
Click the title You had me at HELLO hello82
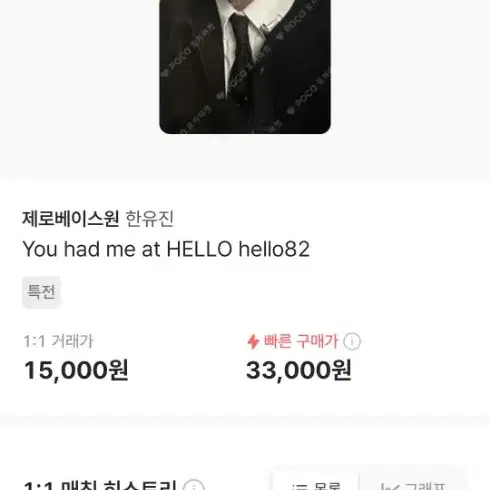point(166,249)
